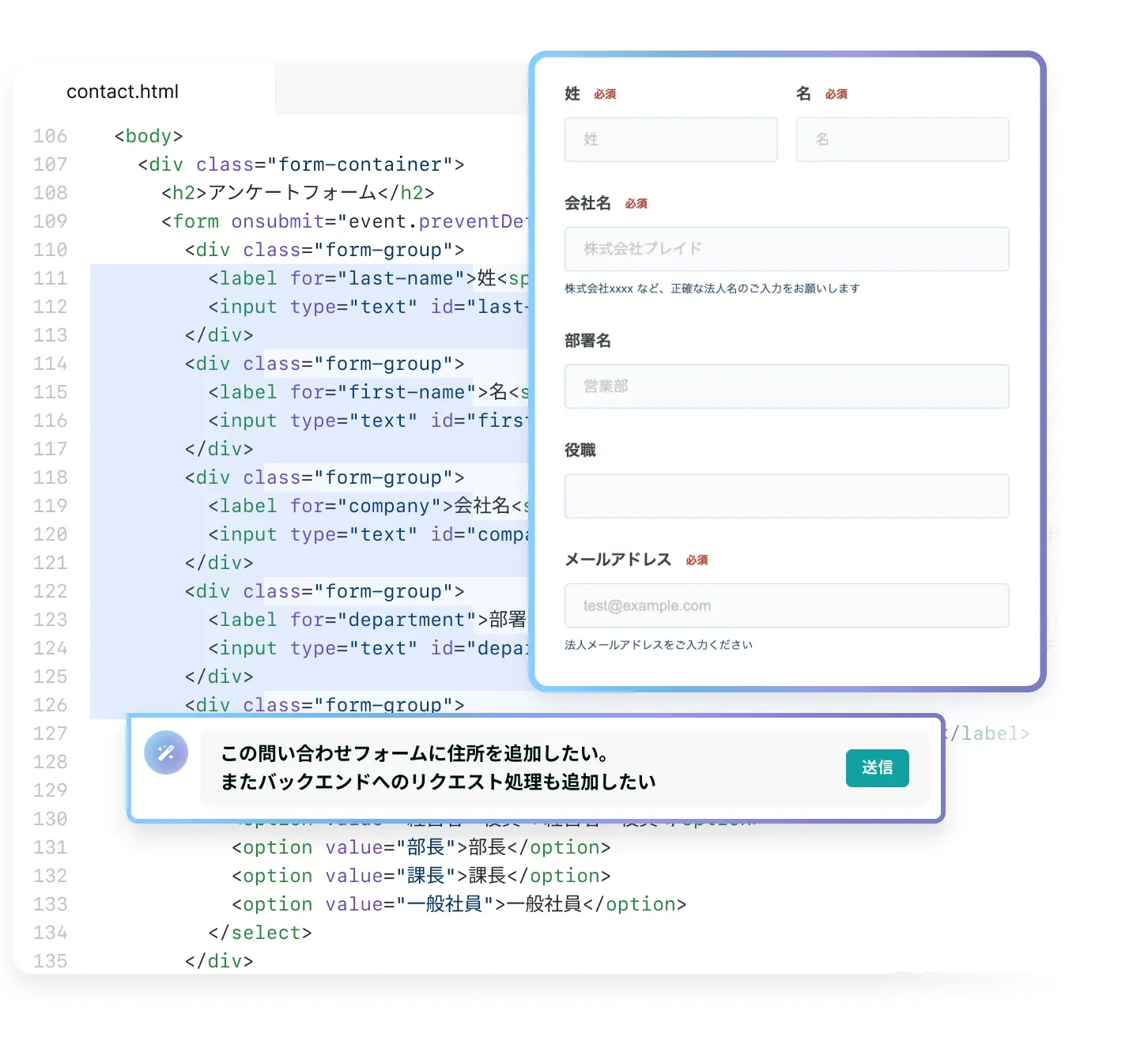Click the form-group div on line 122
Viewport: 1148px width, 1037px height.
tap(325, 591)
